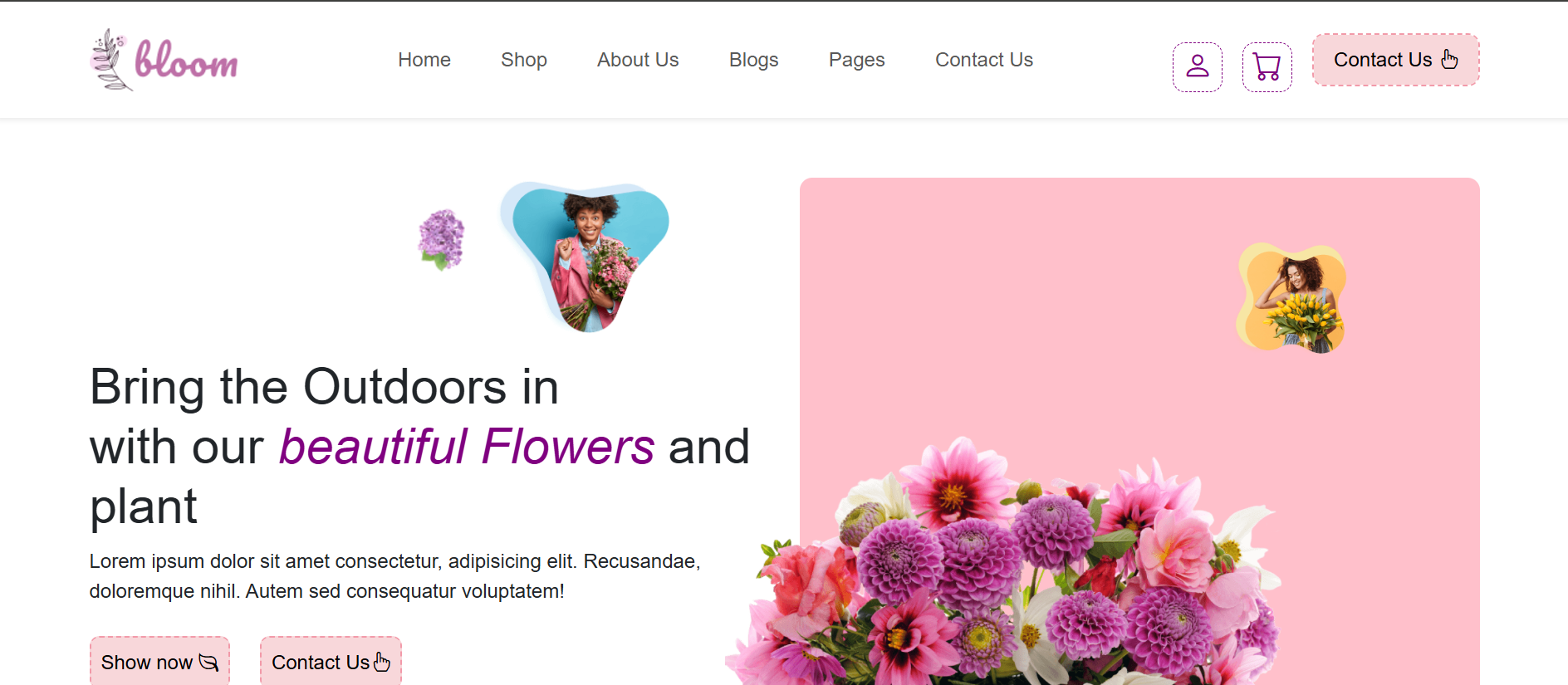Screen dimensions: 1568x685
Task: Click hand pointer icon in header button
Action: point(1449,59)
